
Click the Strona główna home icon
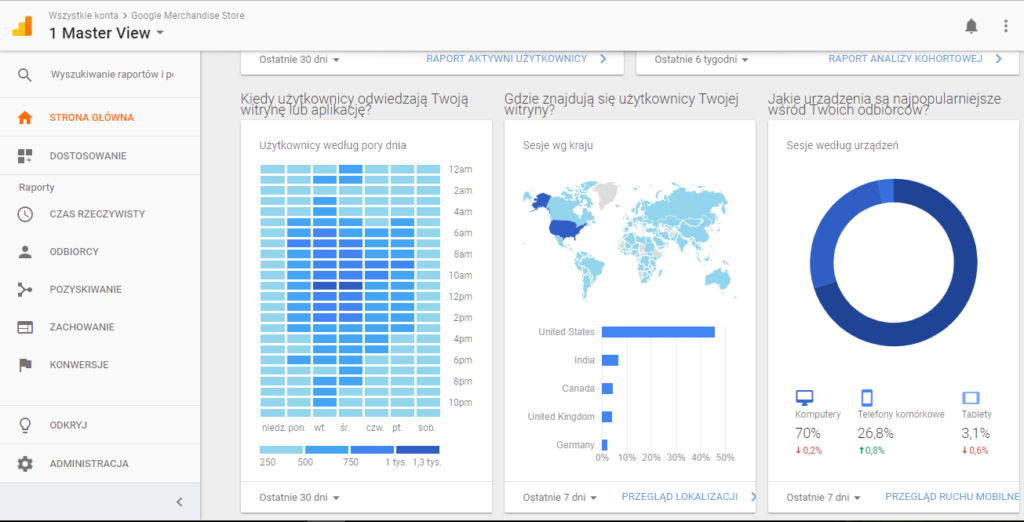tap(25, 118)
